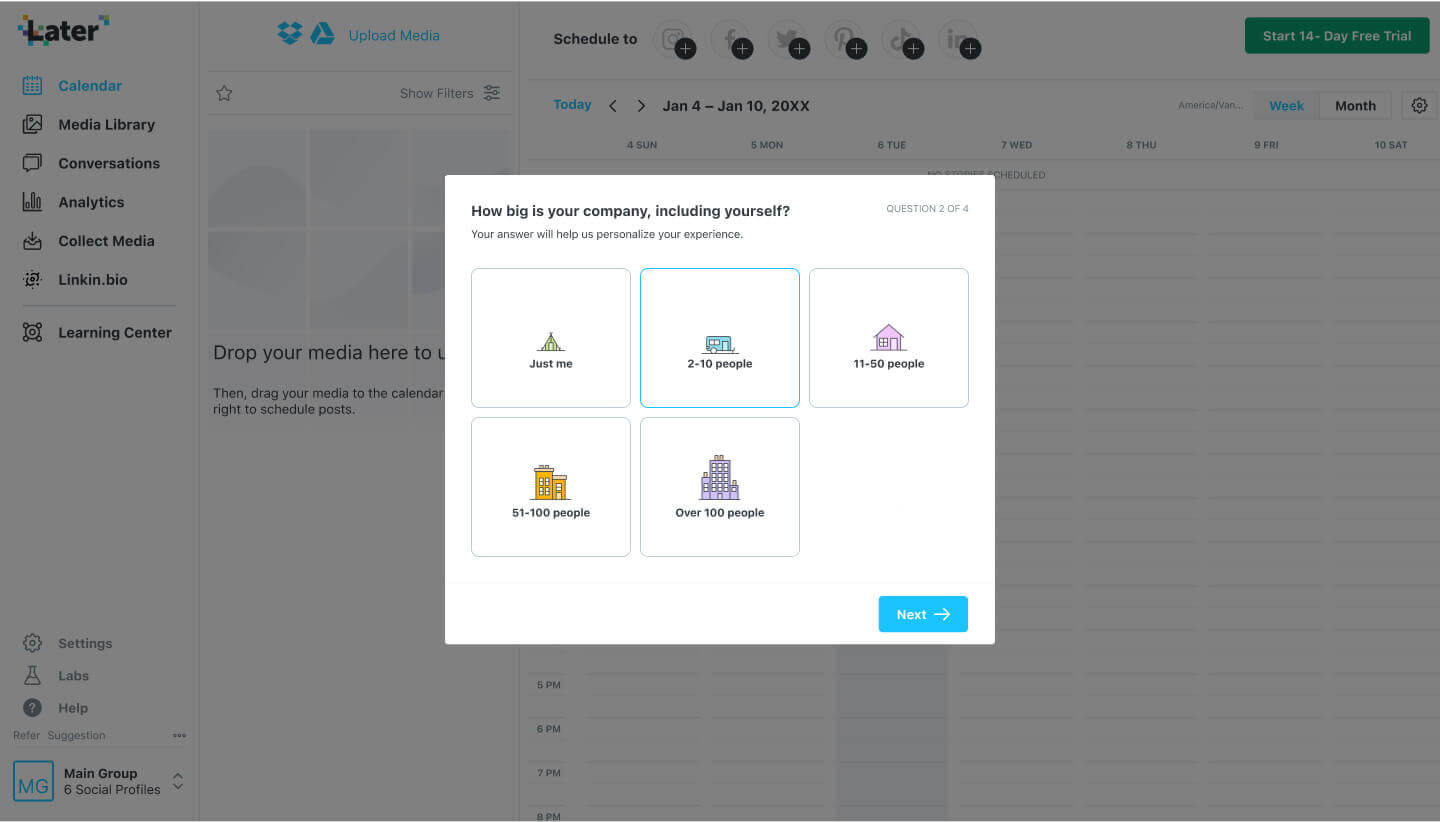
Task: Pick the "11-50 people" option
Action: [888, 338]
